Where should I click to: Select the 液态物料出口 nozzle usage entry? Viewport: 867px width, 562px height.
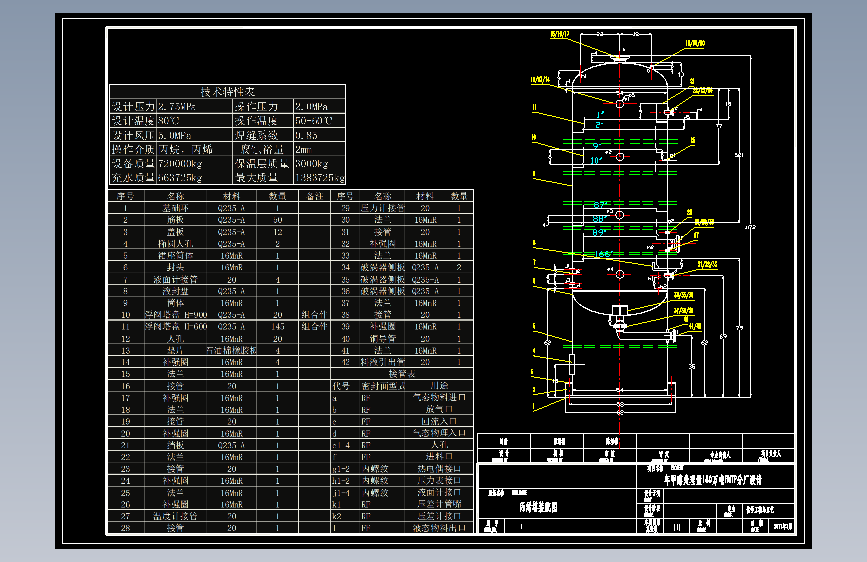[440, 527]
